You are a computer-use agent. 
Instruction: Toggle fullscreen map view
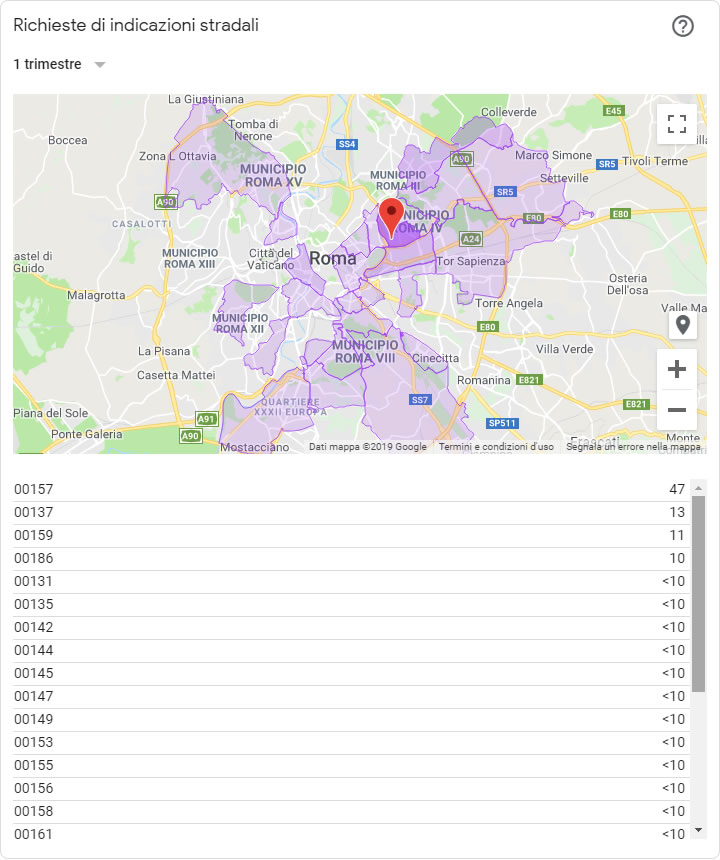(x=677, y=124)
